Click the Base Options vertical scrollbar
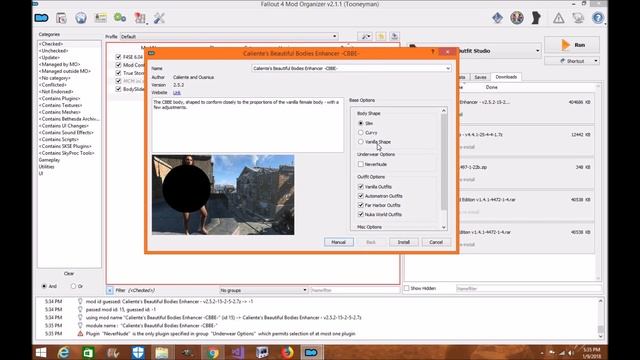Viewport: 640px width, 360px height. pyautogui.click(x=444, y=162)
